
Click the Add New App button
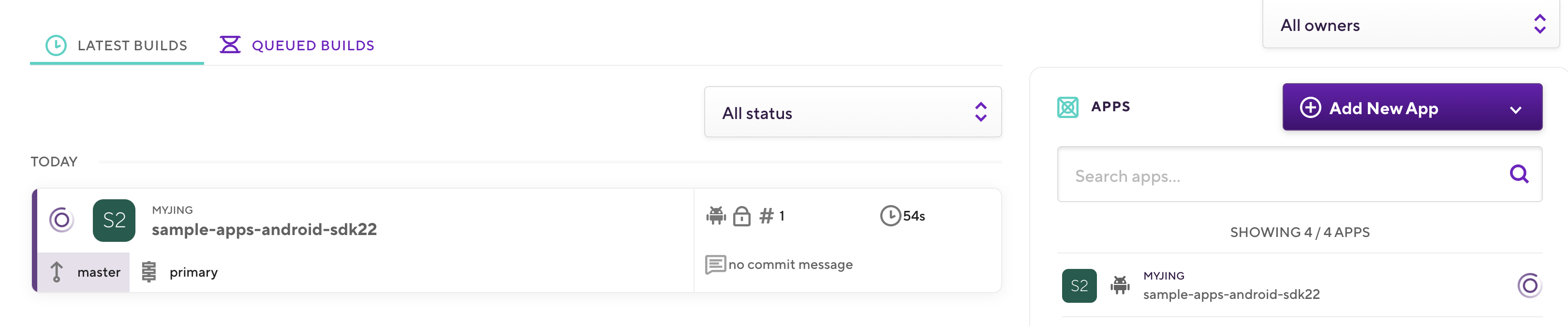1383,108
